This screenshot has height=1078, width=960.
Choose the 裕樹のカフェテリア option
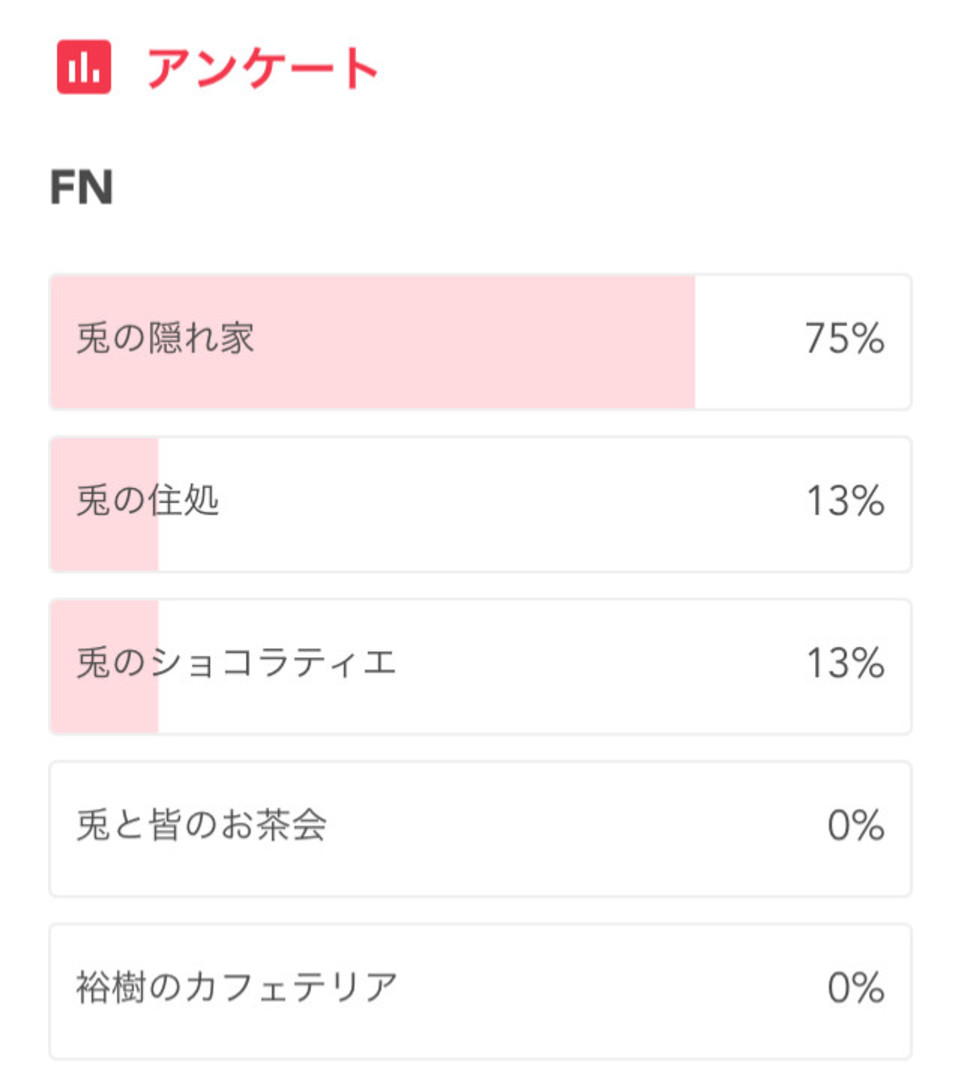(x=481, y=991)
